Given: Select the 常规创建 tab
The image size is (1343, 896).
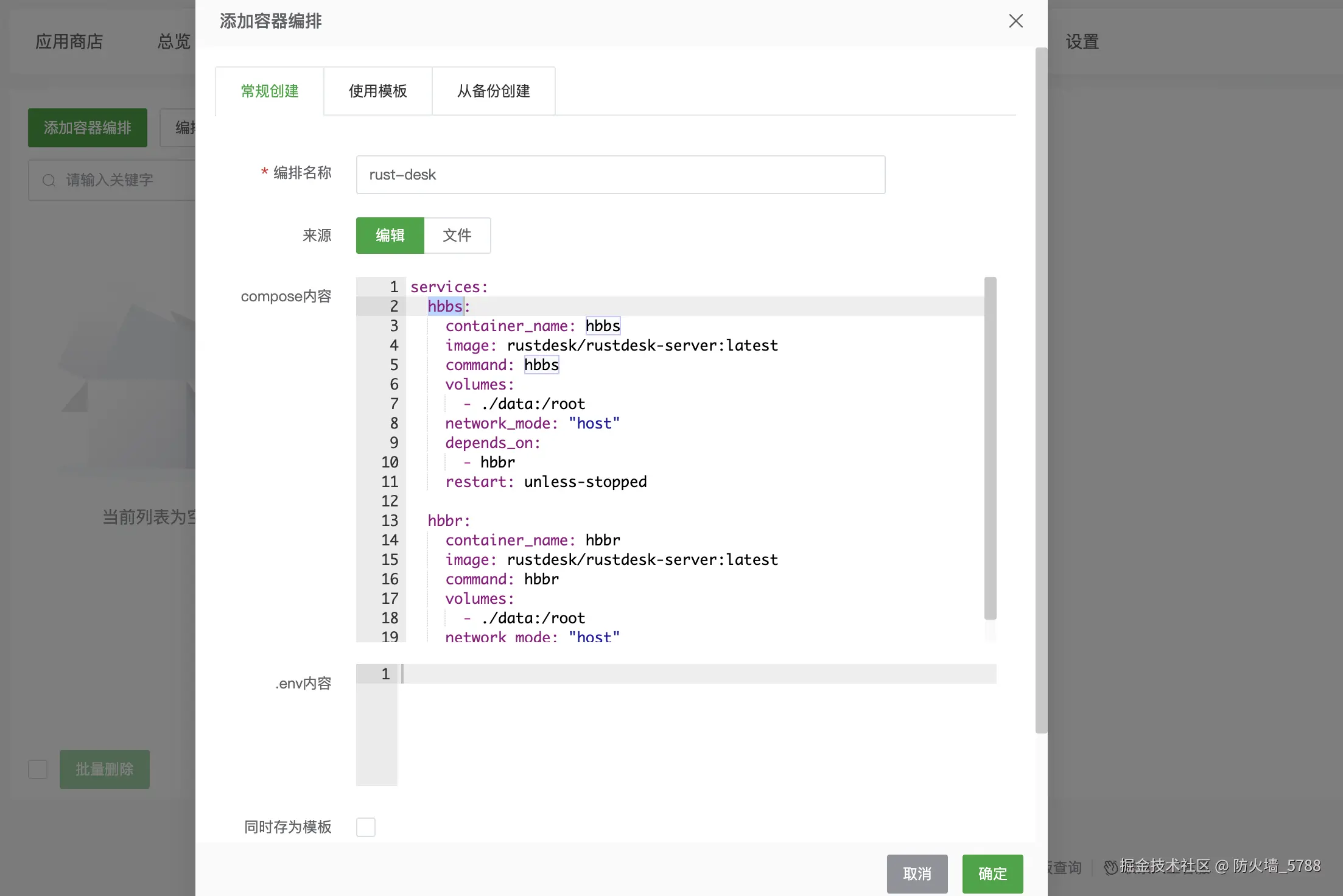Looking at the screenshot, I should (269, 91).
